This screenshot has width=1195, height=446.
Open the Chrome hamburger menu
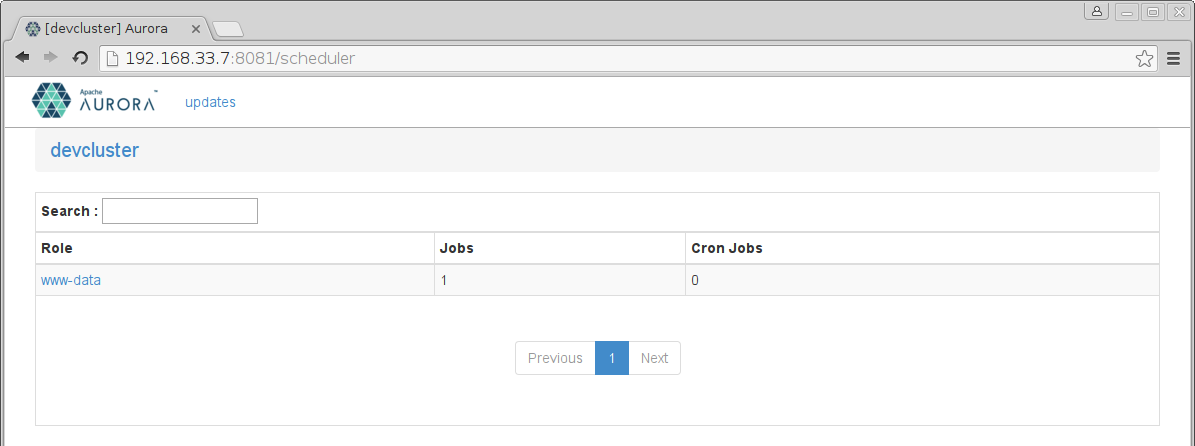point(1175,59)
